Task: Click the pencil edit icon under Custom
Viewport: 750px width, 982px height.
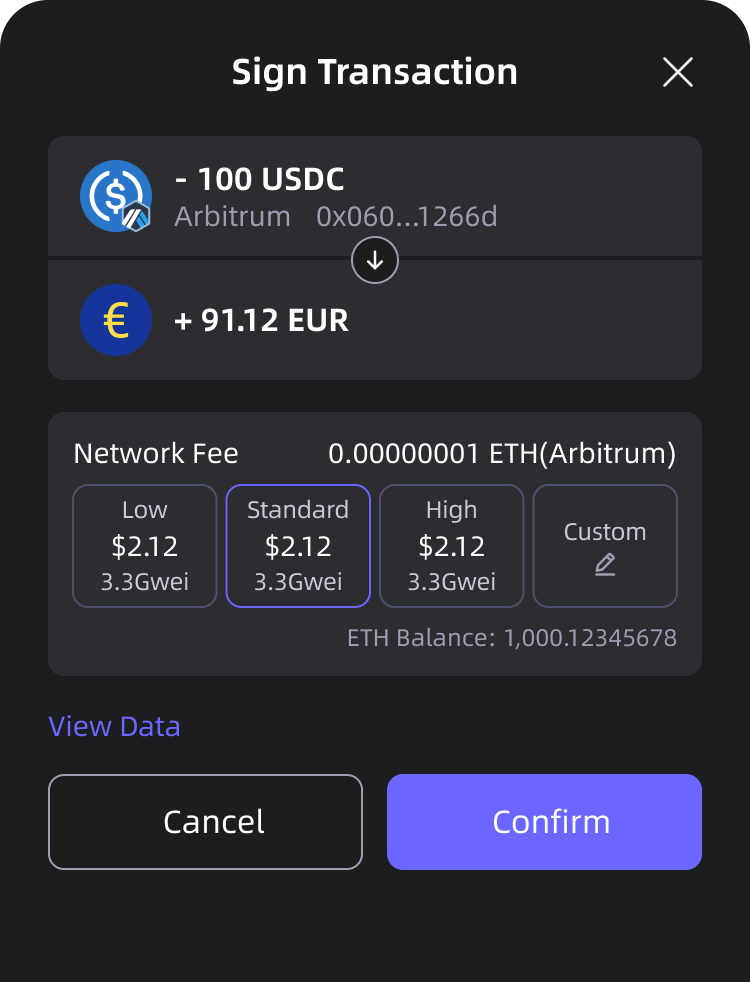Action: [605, 565]
